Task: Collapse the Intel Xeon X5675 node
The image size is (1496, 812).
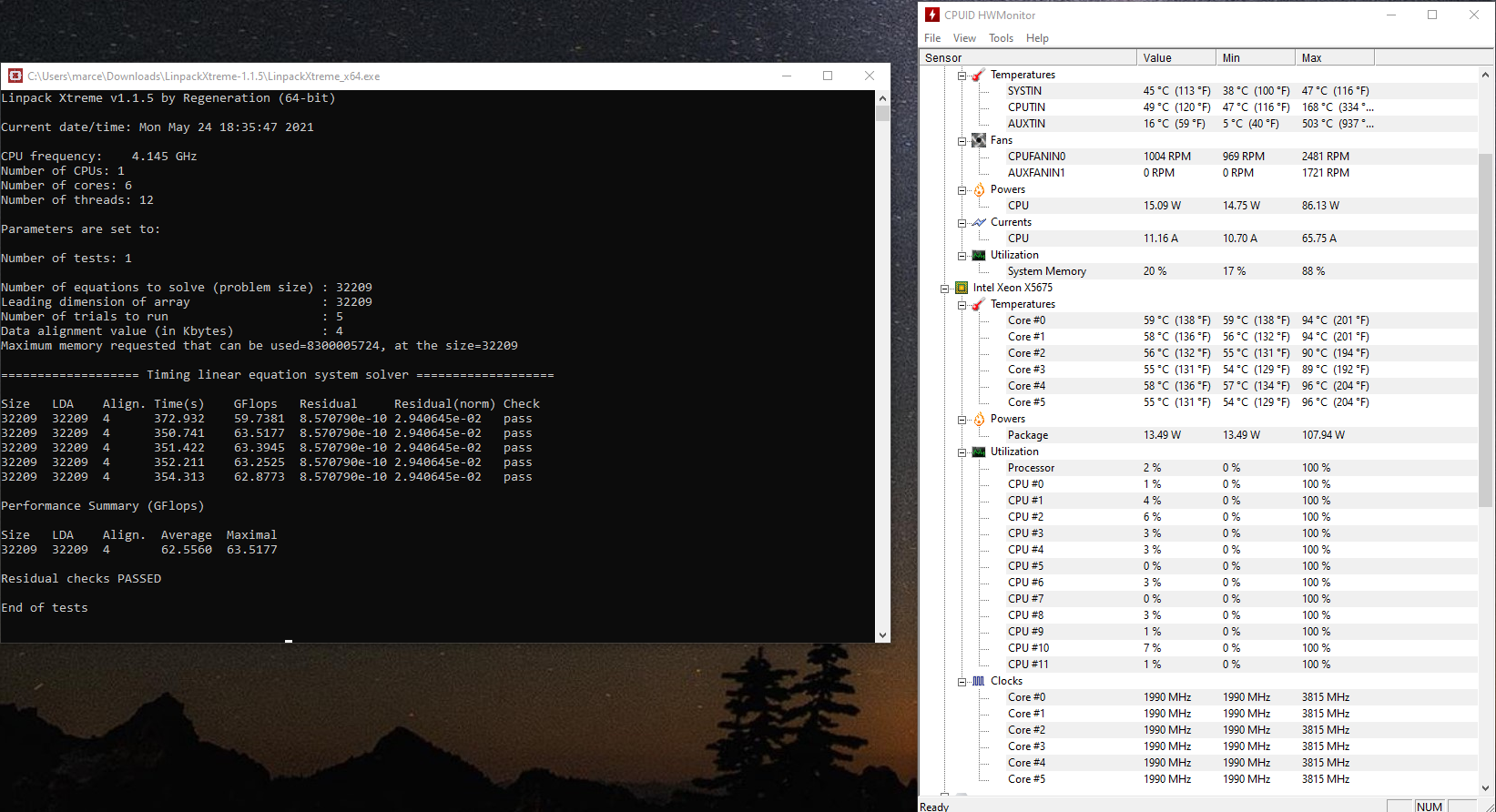Action: [944, 288]
